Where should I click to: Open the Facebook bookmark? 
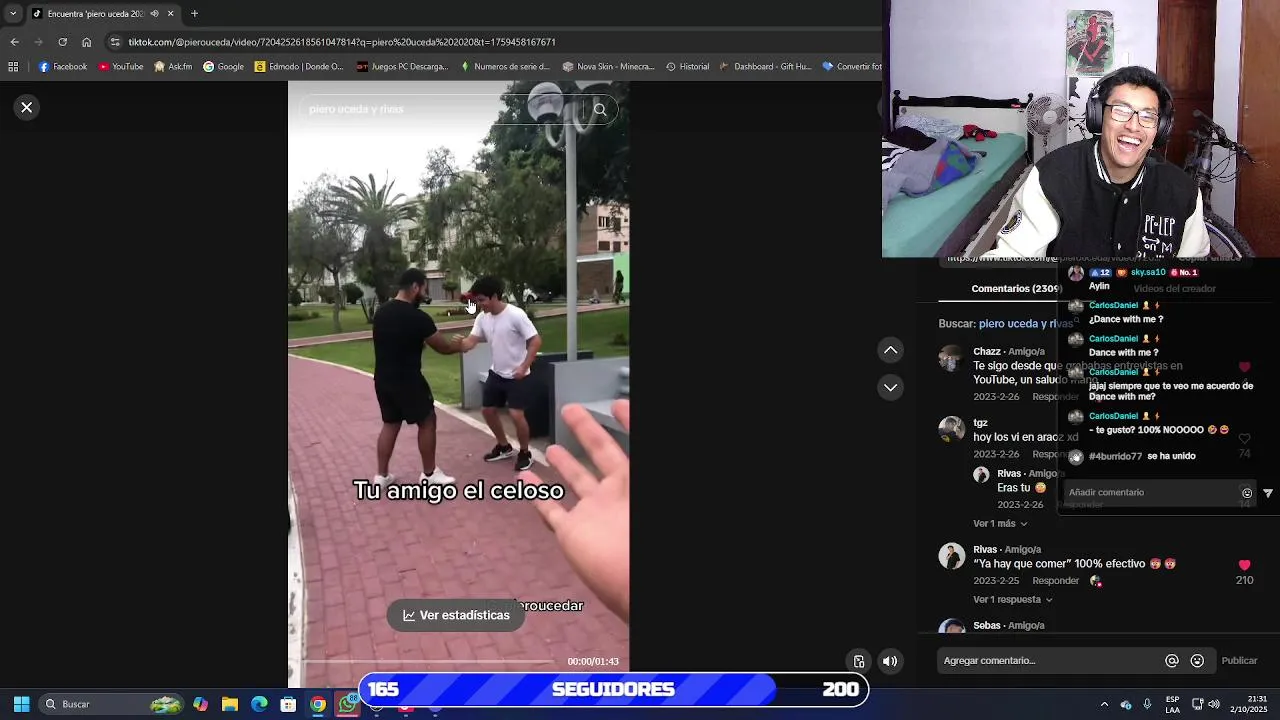(63, 67)
